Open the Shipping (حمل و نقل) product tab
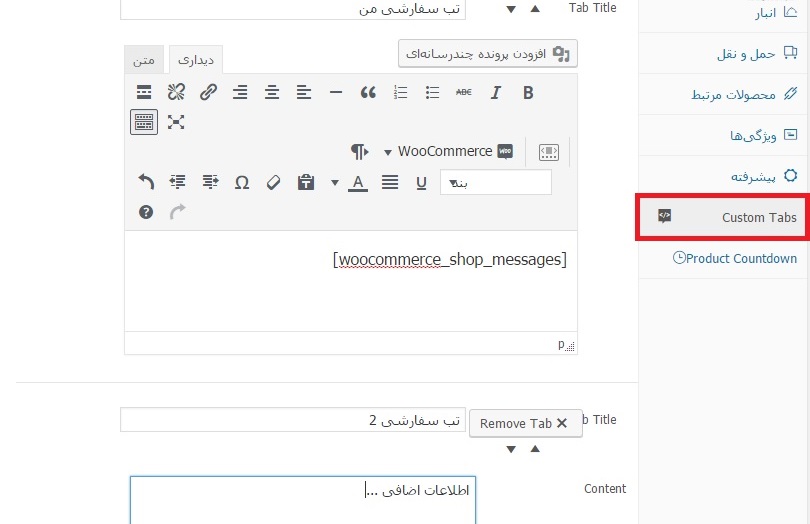 tap(724, 53)
